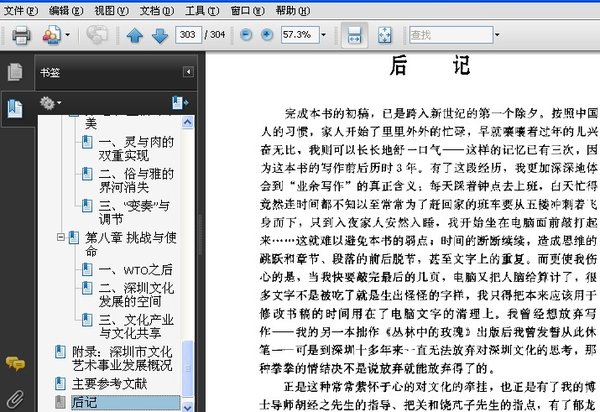Click bookmark icon beside 附录 entry
Image resolution: width=600 pixels, height=412 pixels.
(x=60, y=352)
